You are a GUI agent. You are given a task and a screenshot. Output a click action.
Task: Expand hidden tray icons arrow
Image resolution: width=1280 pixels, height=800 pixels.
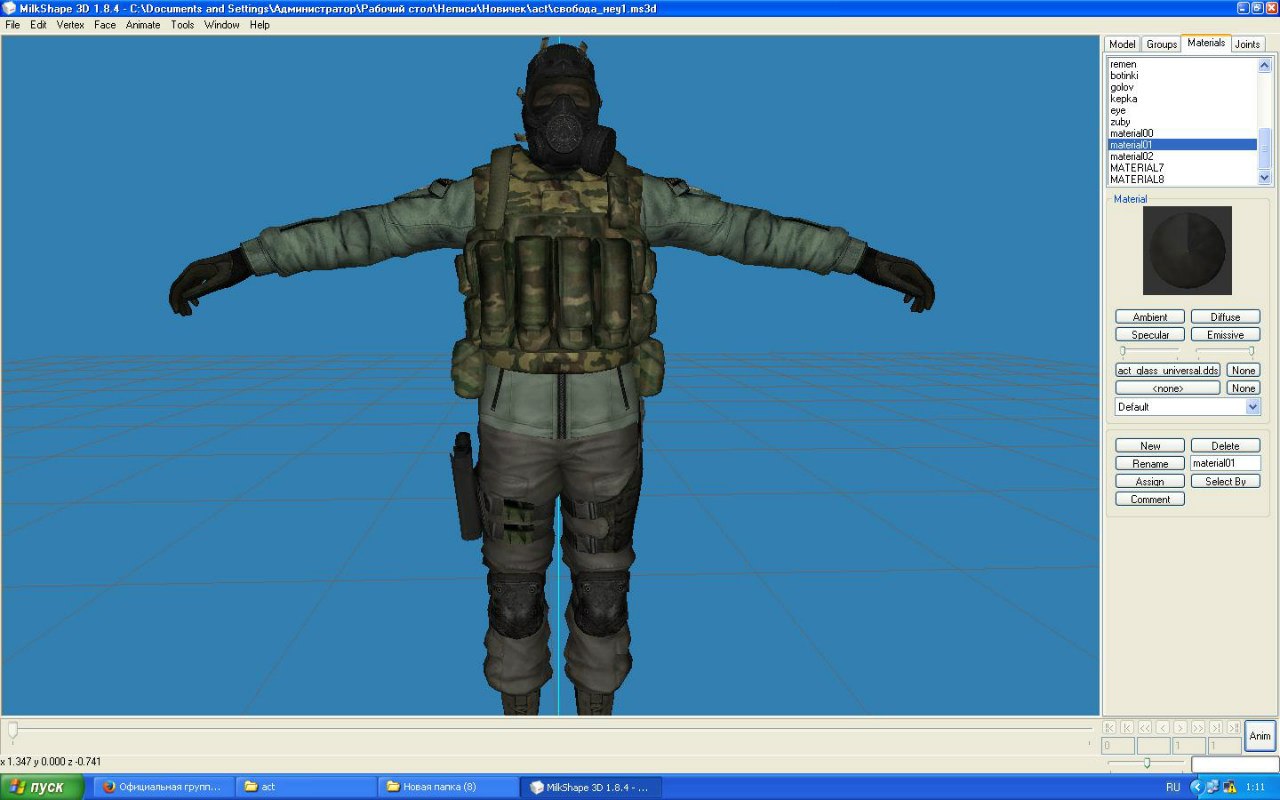coord(1196,787)
